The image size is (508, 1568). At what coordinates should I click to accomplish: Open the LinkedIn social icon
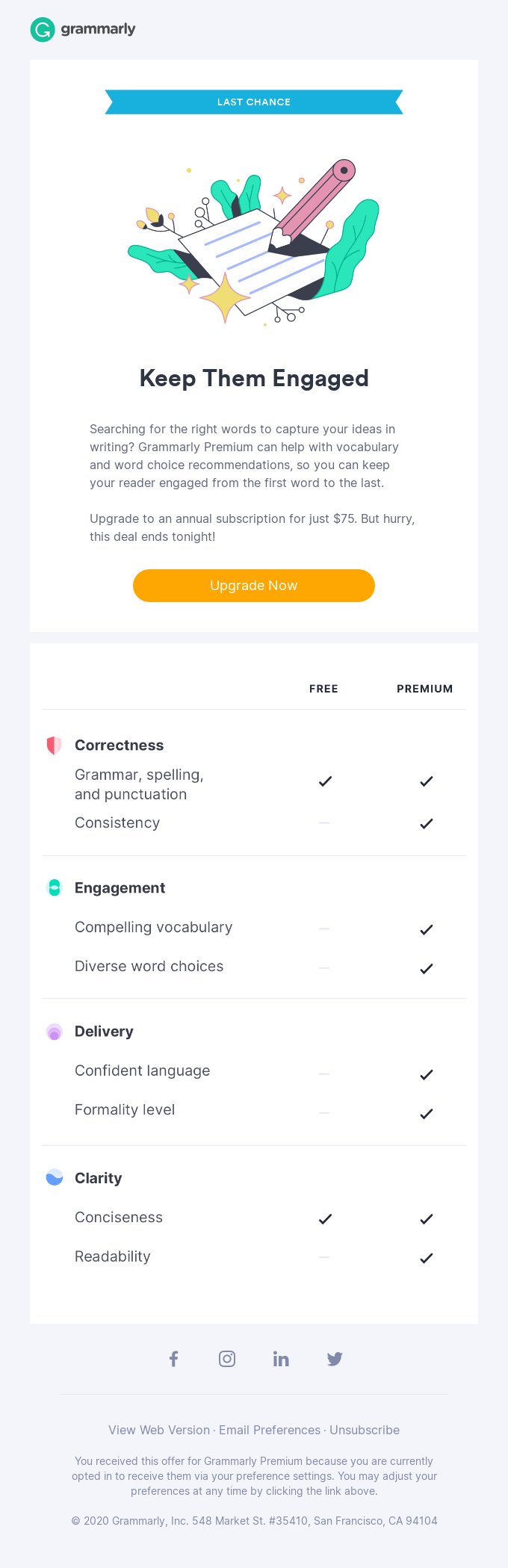pyautogui.click(x=281, y=1359)
